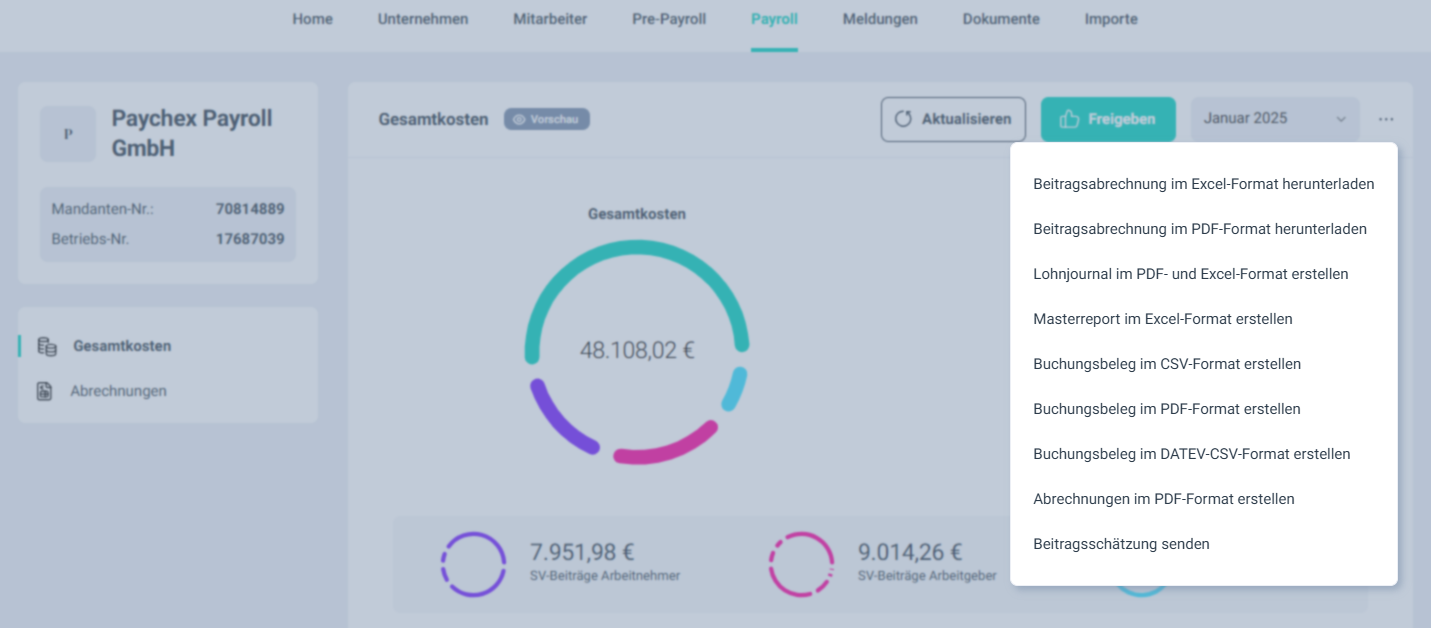Select Masterreport im Excel-Format erstellen

(1162, 319)
